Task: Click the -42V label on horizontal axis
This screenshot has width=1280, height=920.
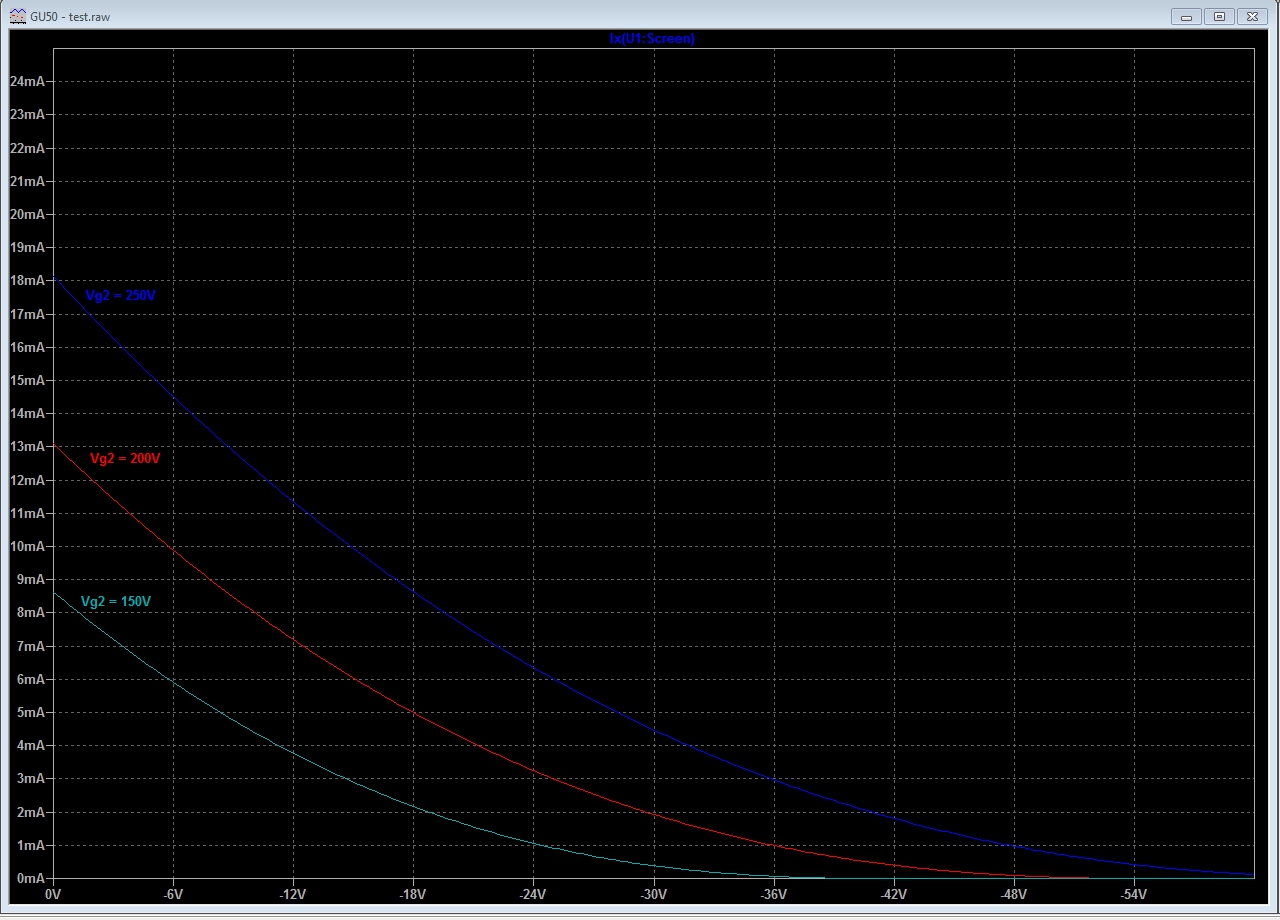Action: coord(893,894)
